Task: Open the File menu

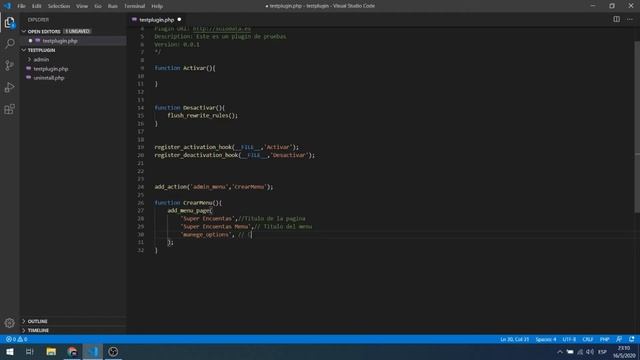Action: (x=21, y=6)
